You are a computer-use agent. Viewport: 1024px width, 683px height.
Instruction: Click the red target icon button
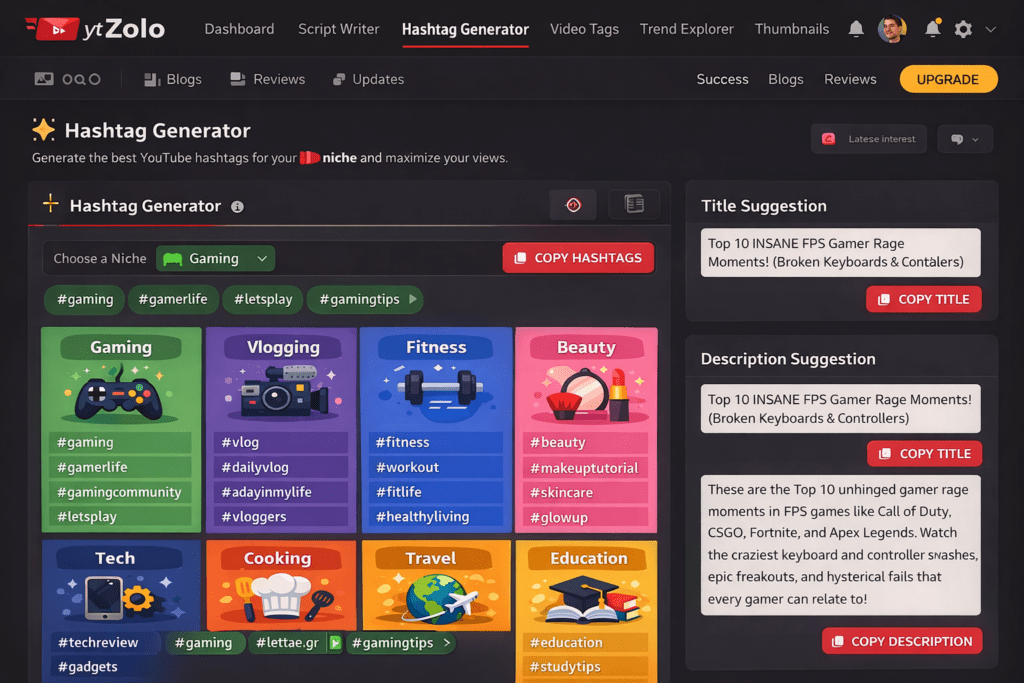[x=573, y=204]
